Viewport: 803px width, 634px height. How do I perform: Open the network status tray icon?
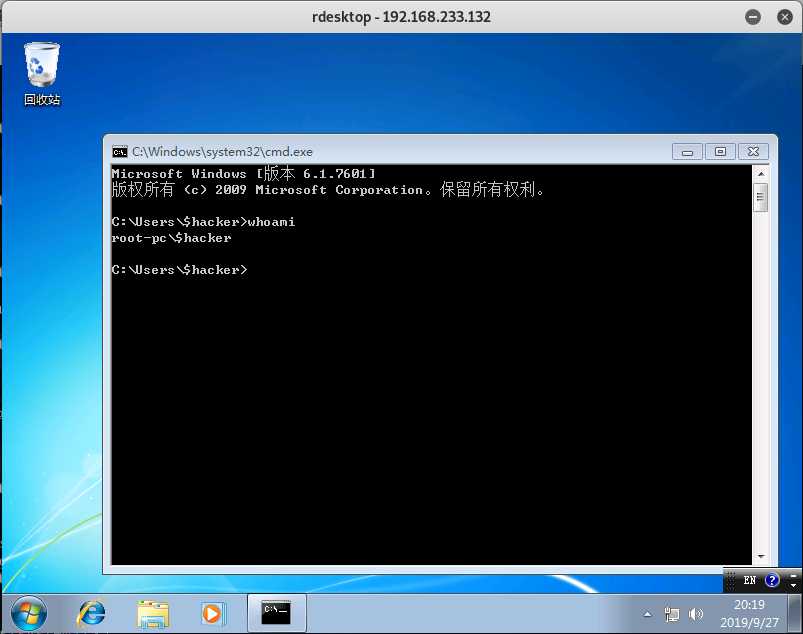pyautogui.click(x=672, y=614)
